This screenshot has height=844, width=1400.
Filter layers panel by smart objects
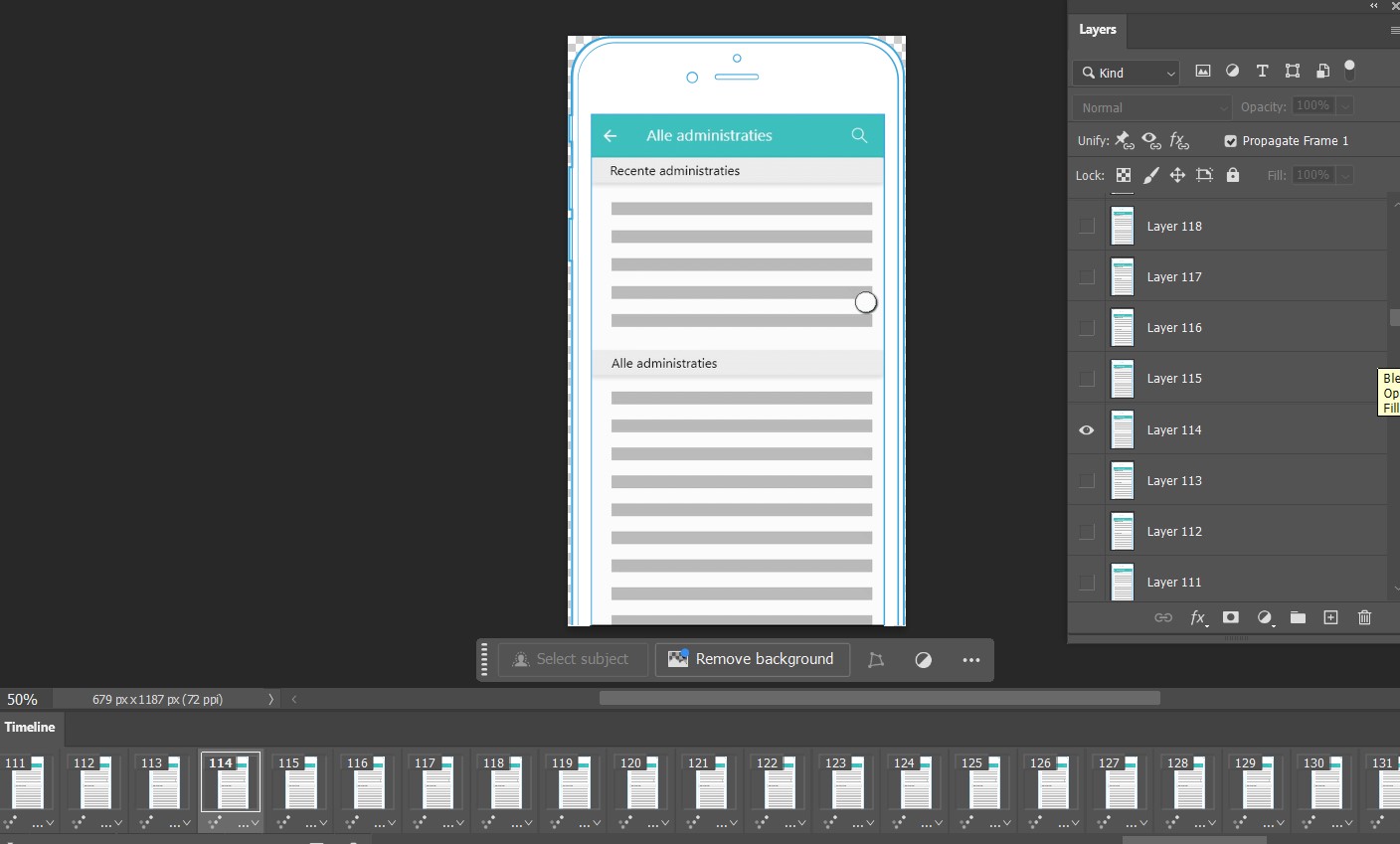point(1322,71)
